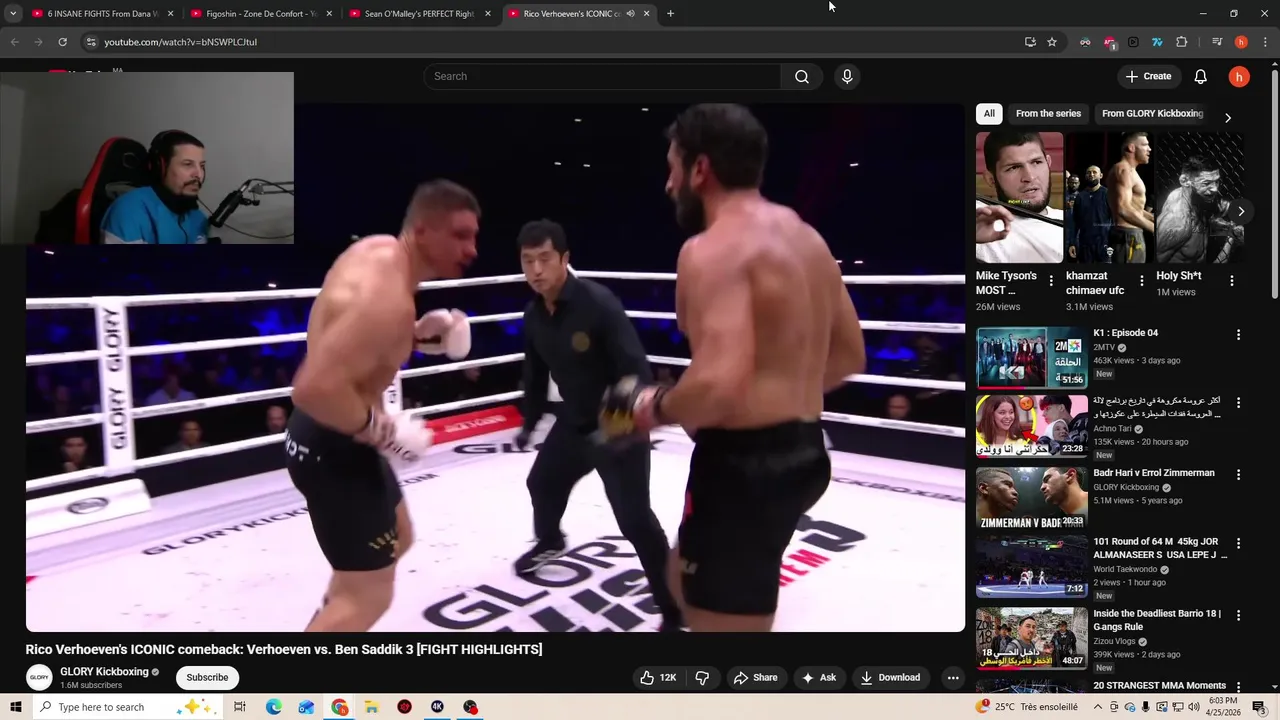Image resolution: width=1280 pixels, height=720 pixels.
Task: Open options for Inside the Deadliest Barrio 18
Action: 1238,616
